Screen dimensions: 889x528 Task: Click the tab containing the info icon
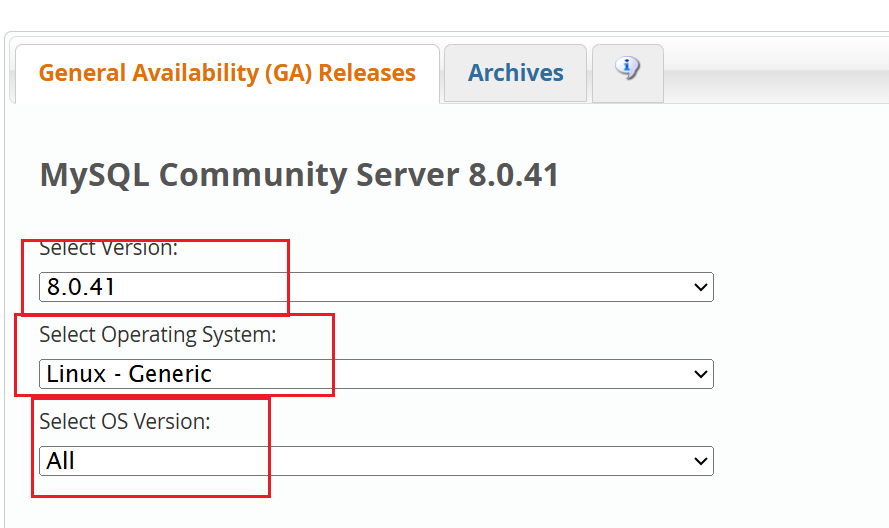(x=628, y=74)
